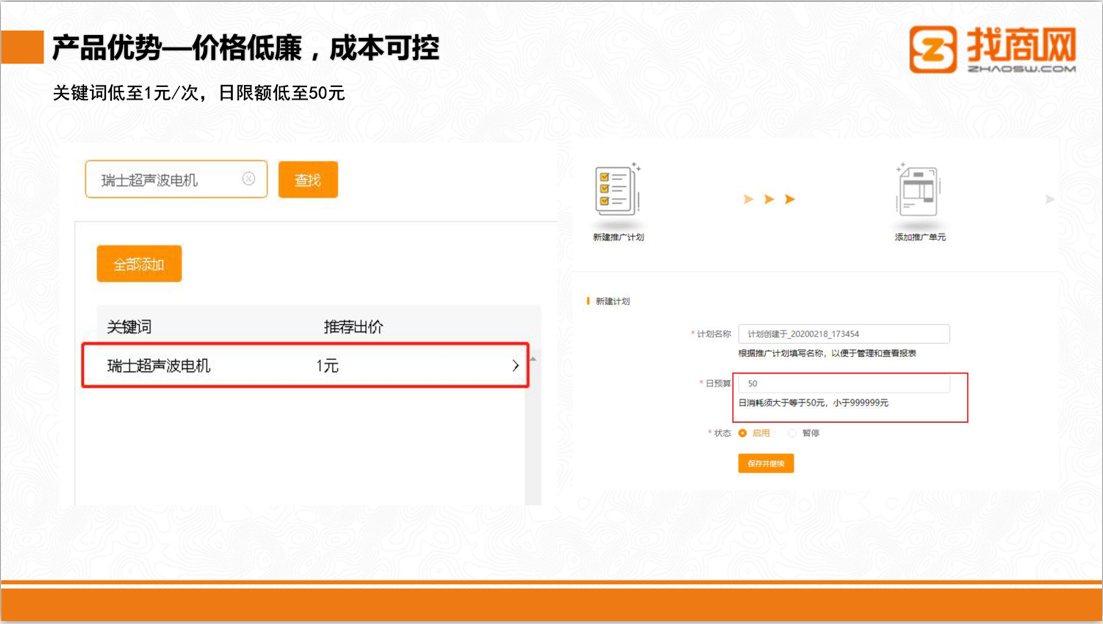The height and width of the screenshot is (624, 1103).
Task: Click the 添加推广单元 document icon
Action: point(918,190)
